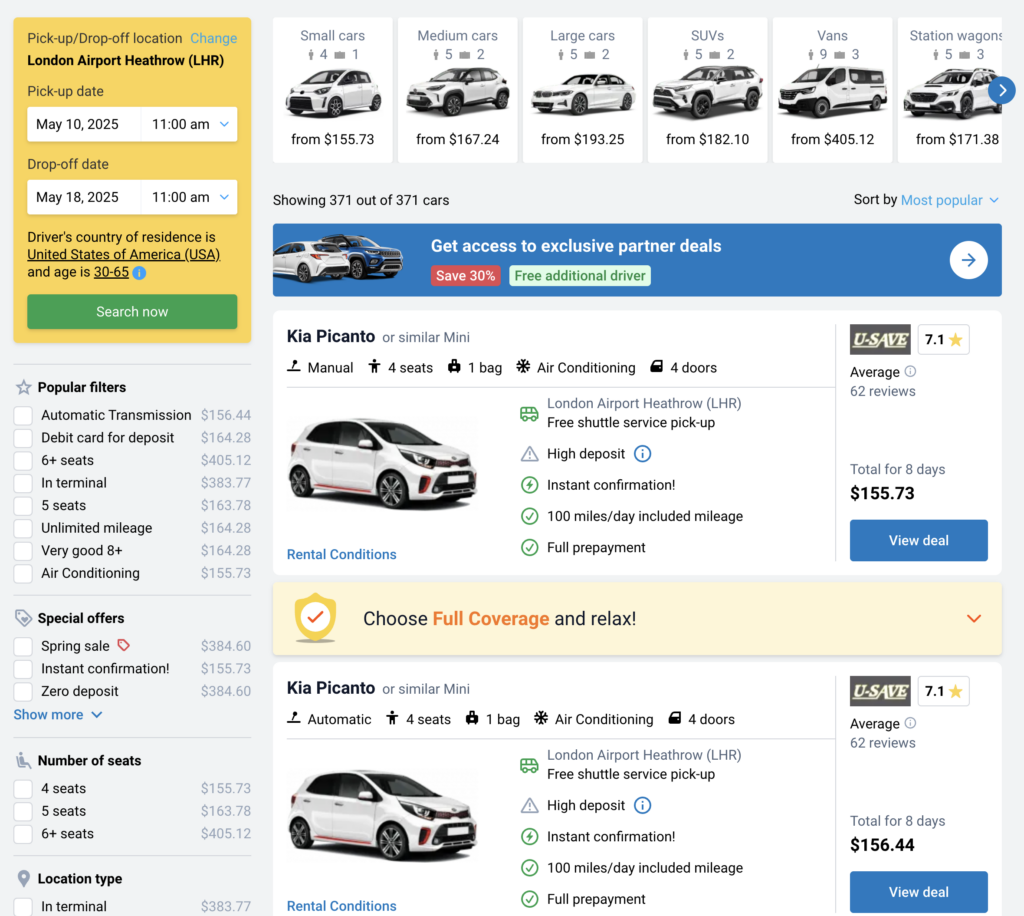This screenshot has width=1024, height=916.
Task: Tick 4 seats under Number of seats
Action: (x=24, y=789)
